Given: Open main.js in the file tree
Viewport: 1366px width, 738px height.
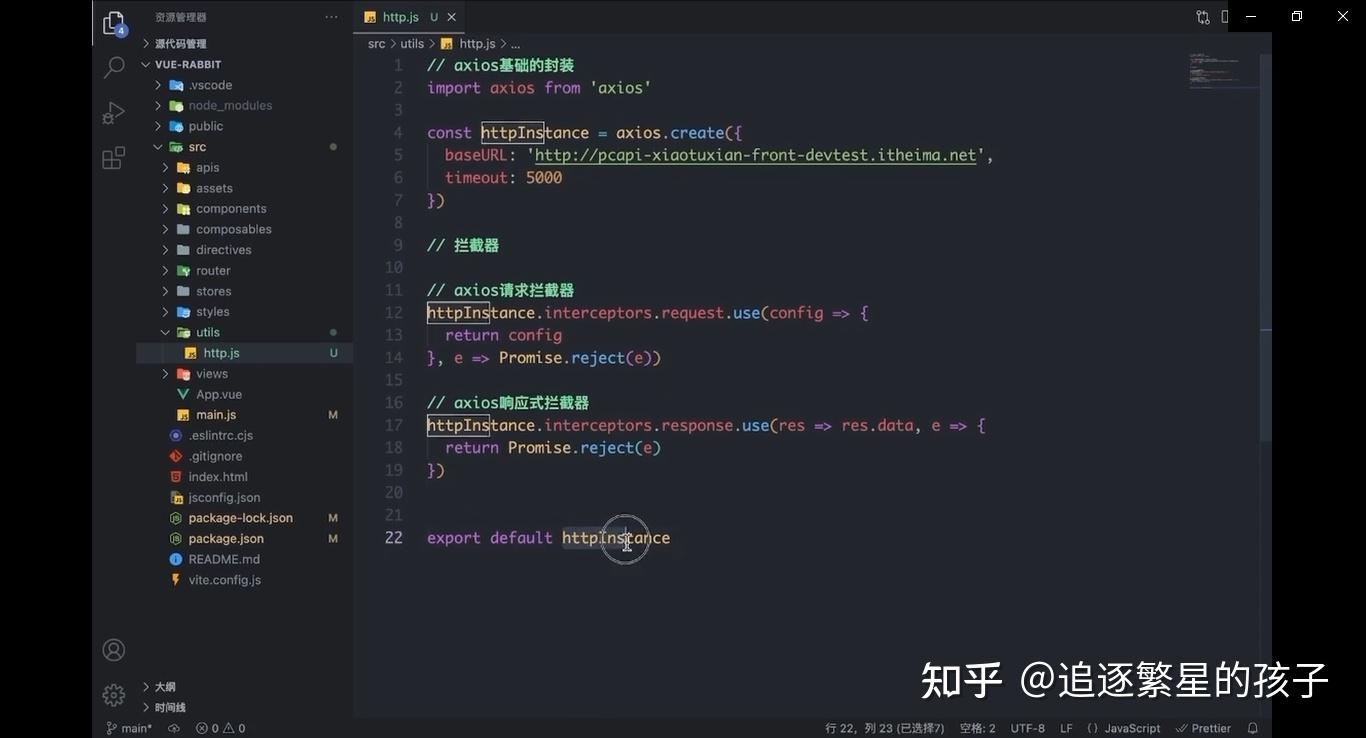Looking at the screenshot, I should point(216,414).
